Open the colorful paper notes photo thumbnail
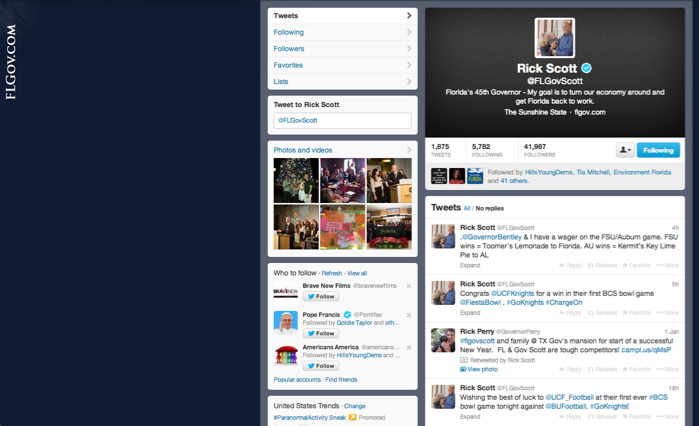The height and width of the screenshot is (426, 699). 342,227
